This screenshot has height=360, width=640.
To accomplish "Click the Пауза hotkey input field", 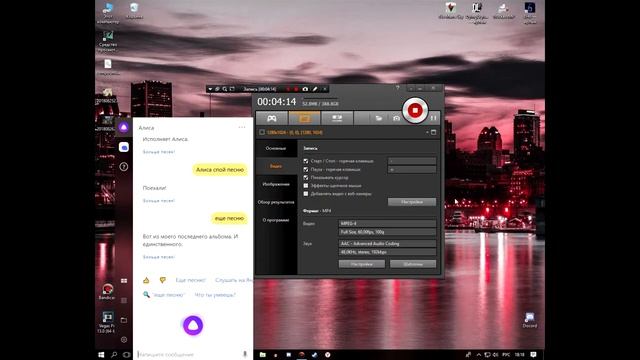I will [x=412, y=169].
